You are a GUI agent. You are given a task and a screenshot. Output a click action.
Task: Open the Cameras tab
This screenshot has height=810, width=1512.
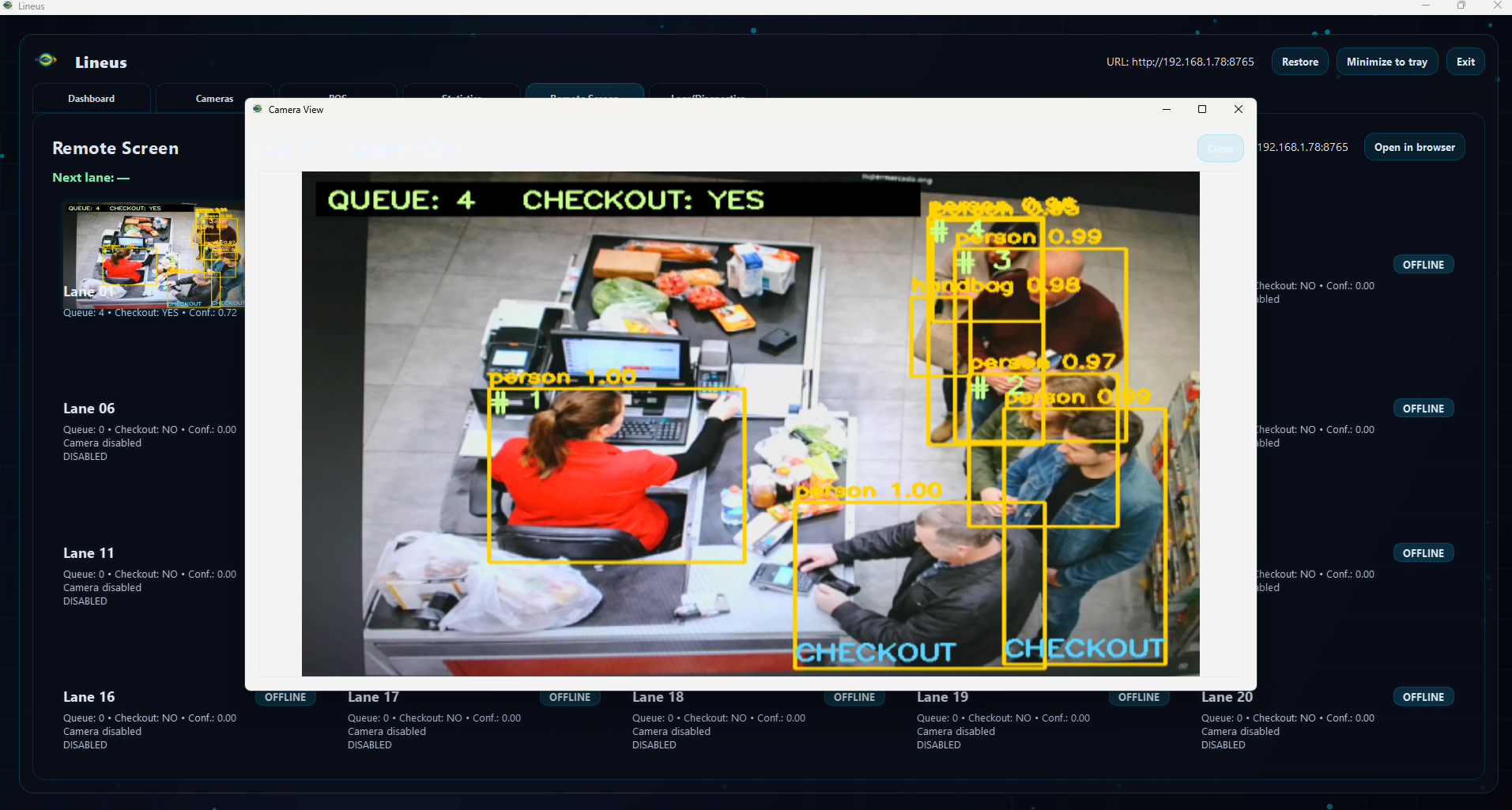pos(214,98)
